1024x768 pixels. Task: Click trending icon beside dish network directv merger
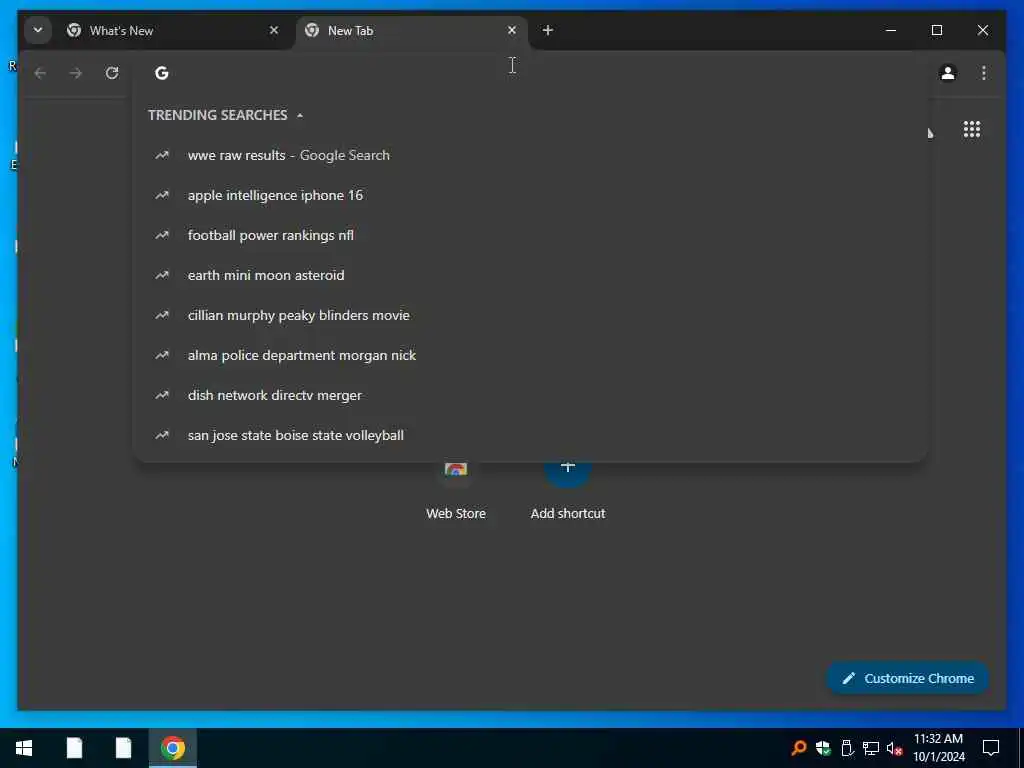click(x=161, y=395)
